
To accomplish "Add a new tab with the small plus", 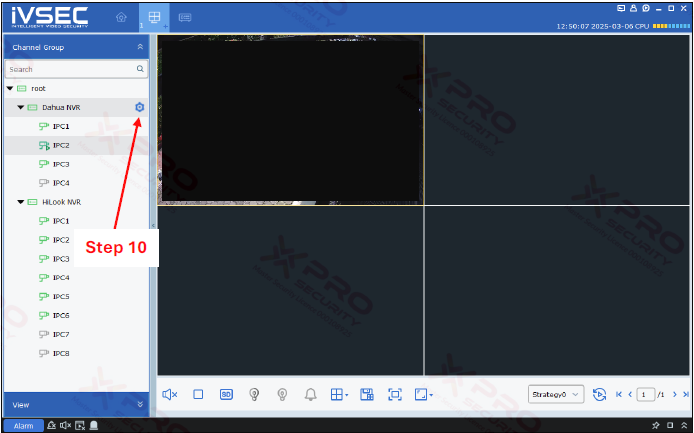I will point(166,26).
